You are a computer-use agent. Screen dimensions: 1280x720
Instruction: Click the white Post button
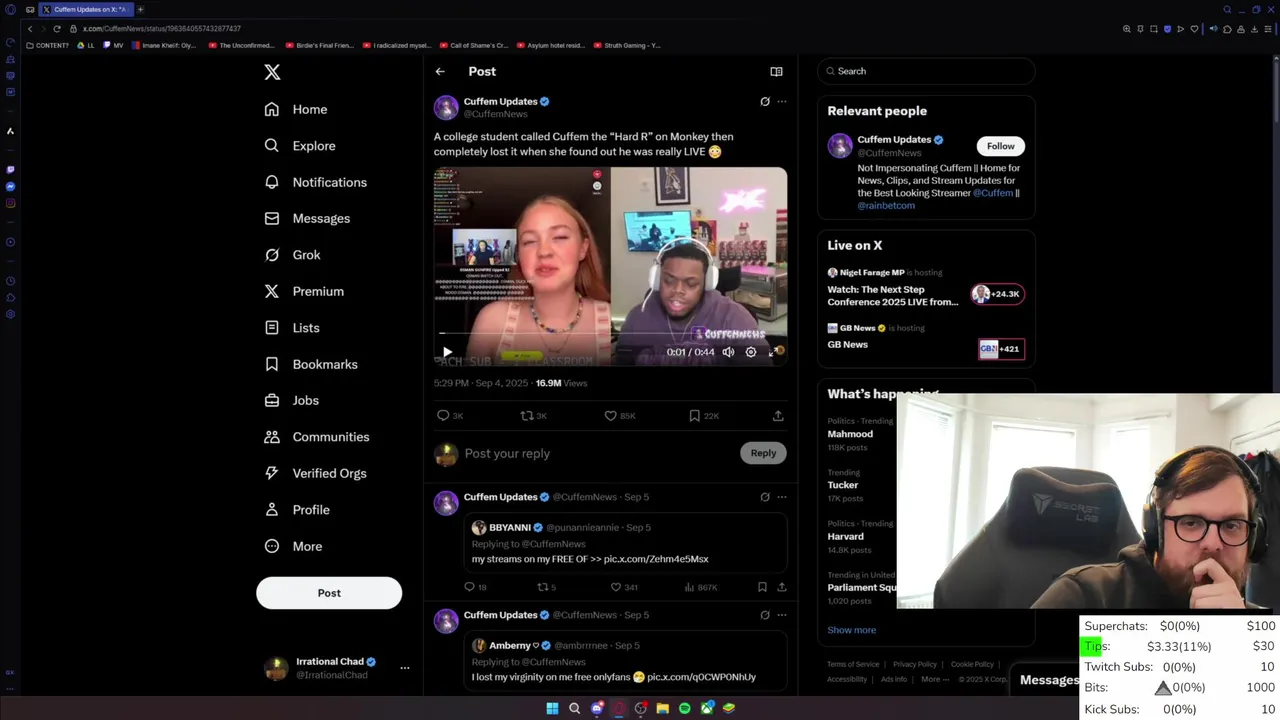pos(329,593)
